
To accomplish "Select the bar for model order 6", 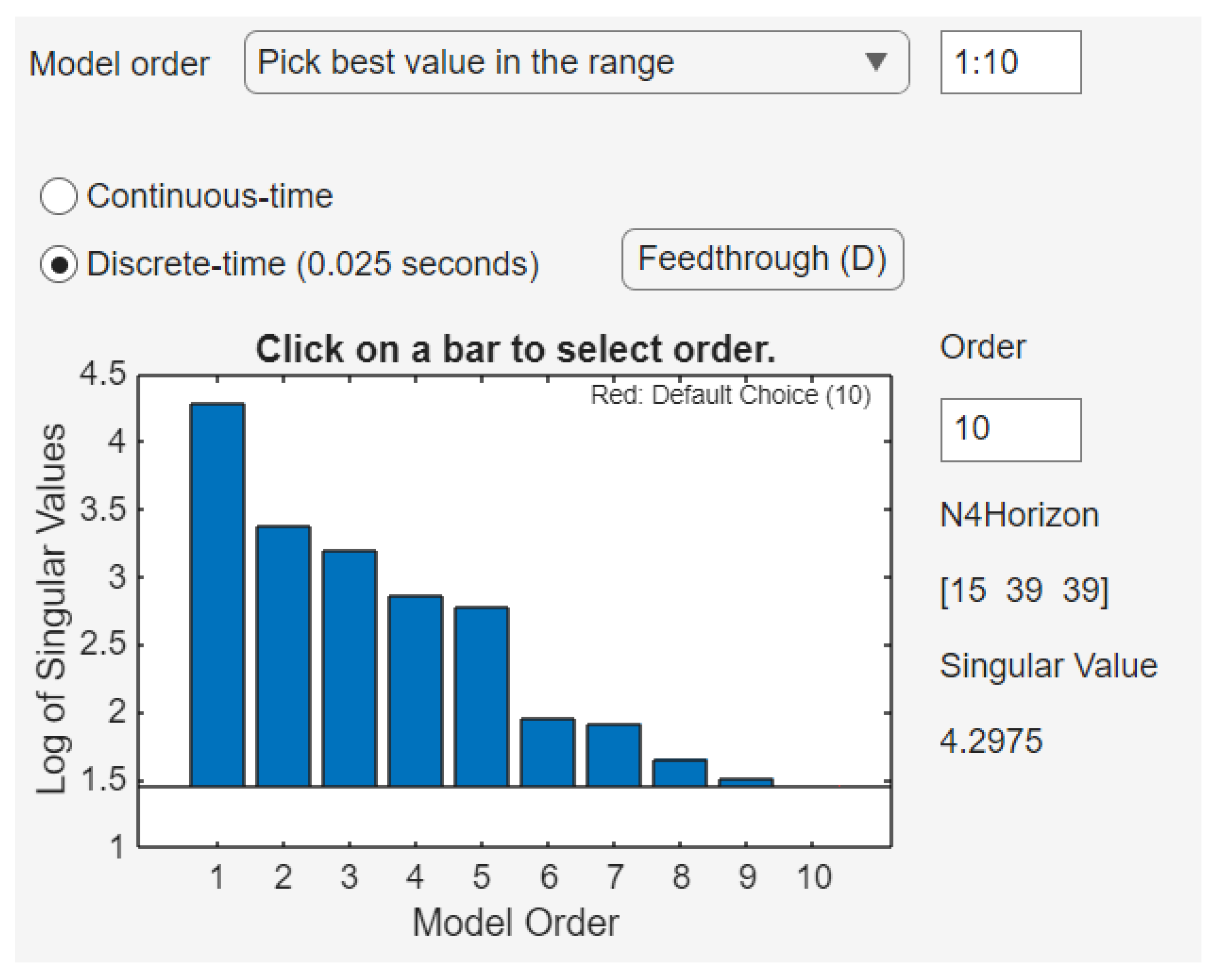I will tap(548, 752).
